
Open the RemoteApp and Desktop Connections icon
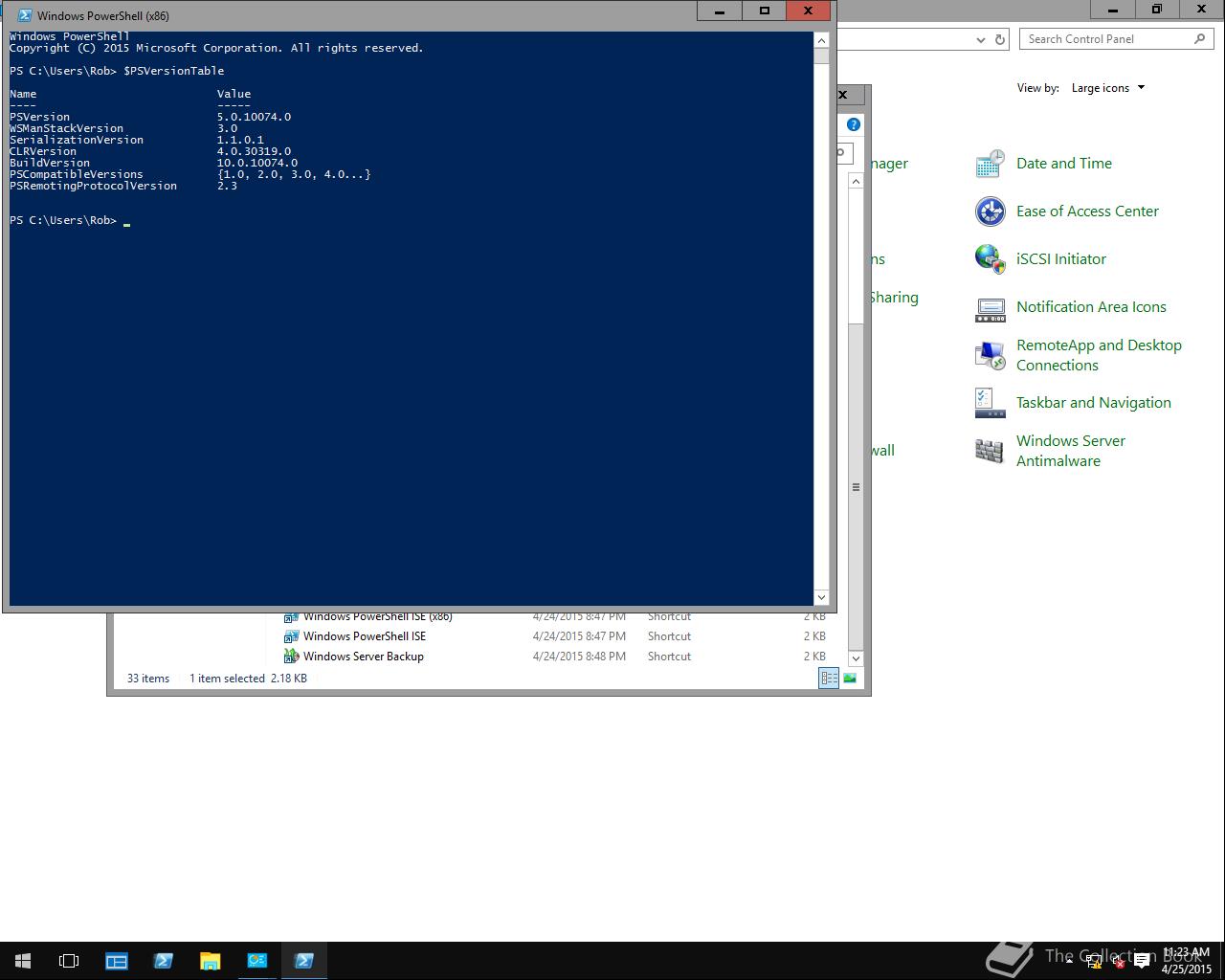990,355
